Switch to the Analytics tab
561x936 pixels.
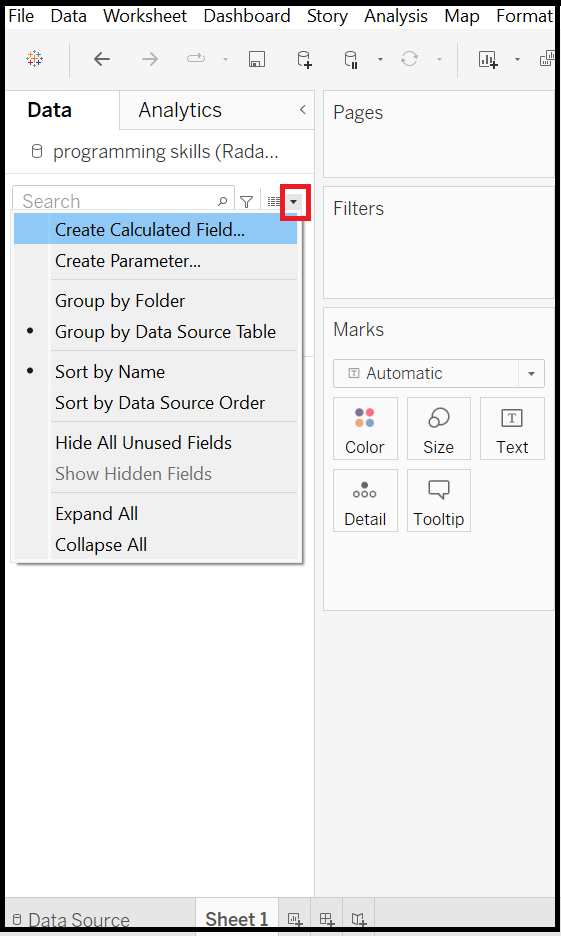[180, 110]
